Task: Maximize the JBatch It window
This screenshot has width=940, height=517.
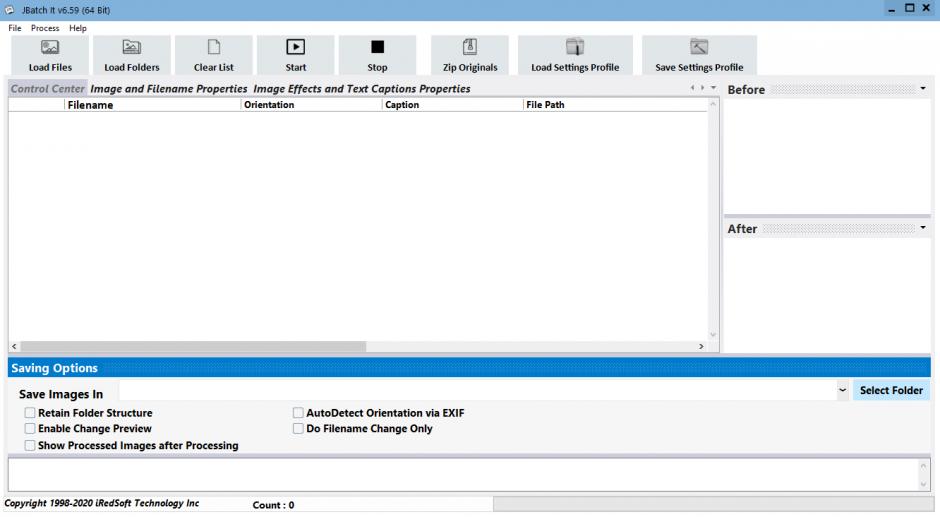Action: tap(909, 8)
